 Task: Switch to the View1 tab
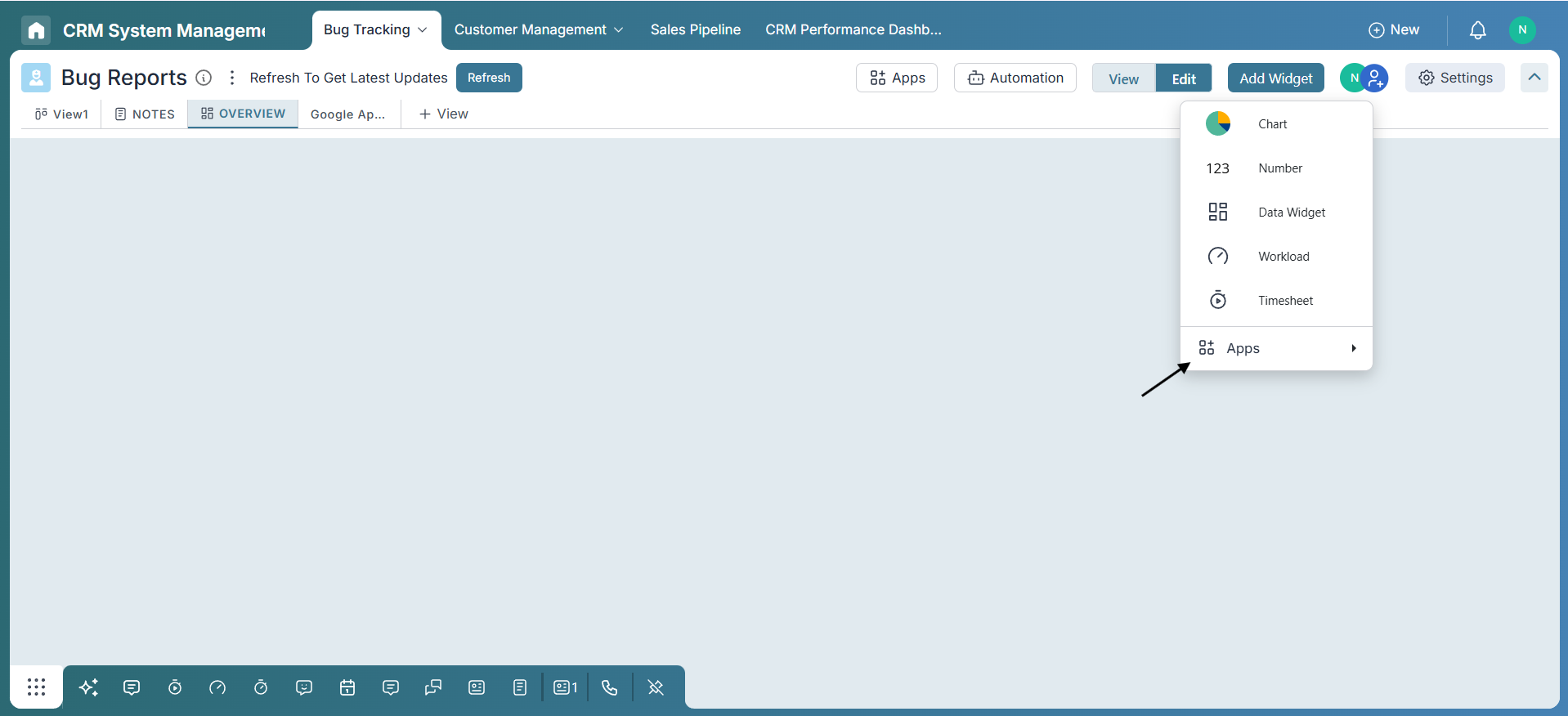pos(61,114)
